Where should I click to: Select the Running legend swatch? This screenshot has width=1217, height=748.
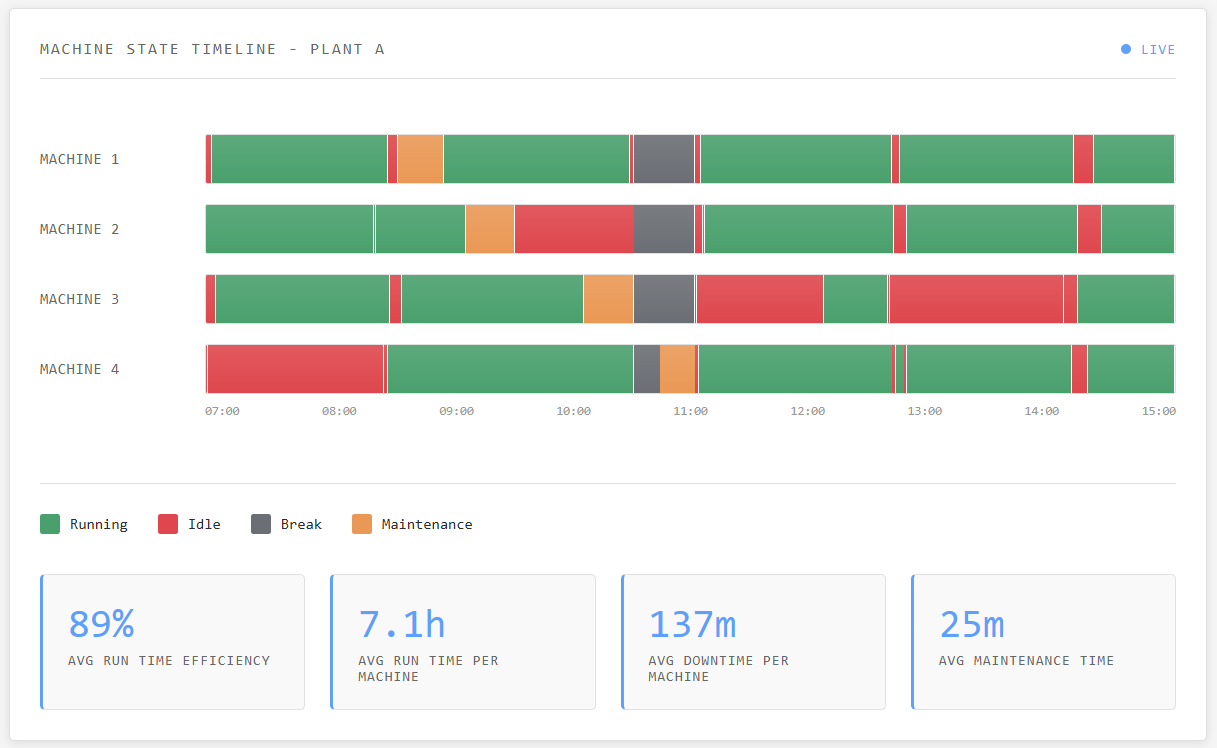click(x=49, y=523)
